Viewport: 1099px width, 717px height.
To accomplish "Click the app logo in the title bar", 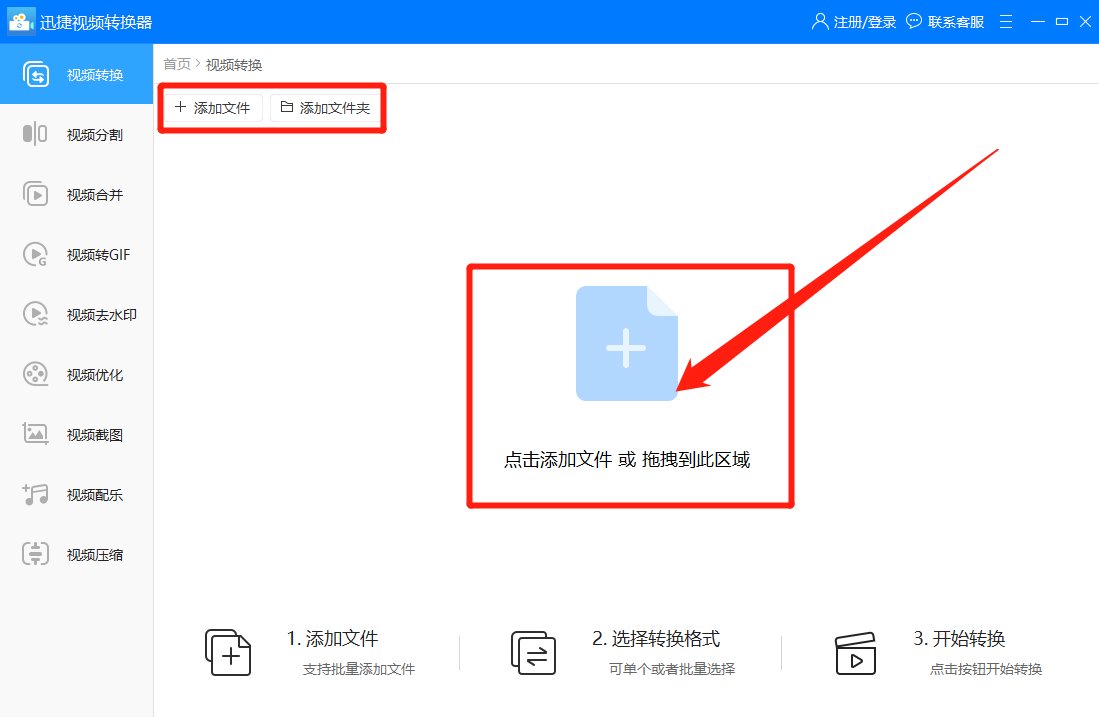I will pyautogui.click(x=21, y=20).
